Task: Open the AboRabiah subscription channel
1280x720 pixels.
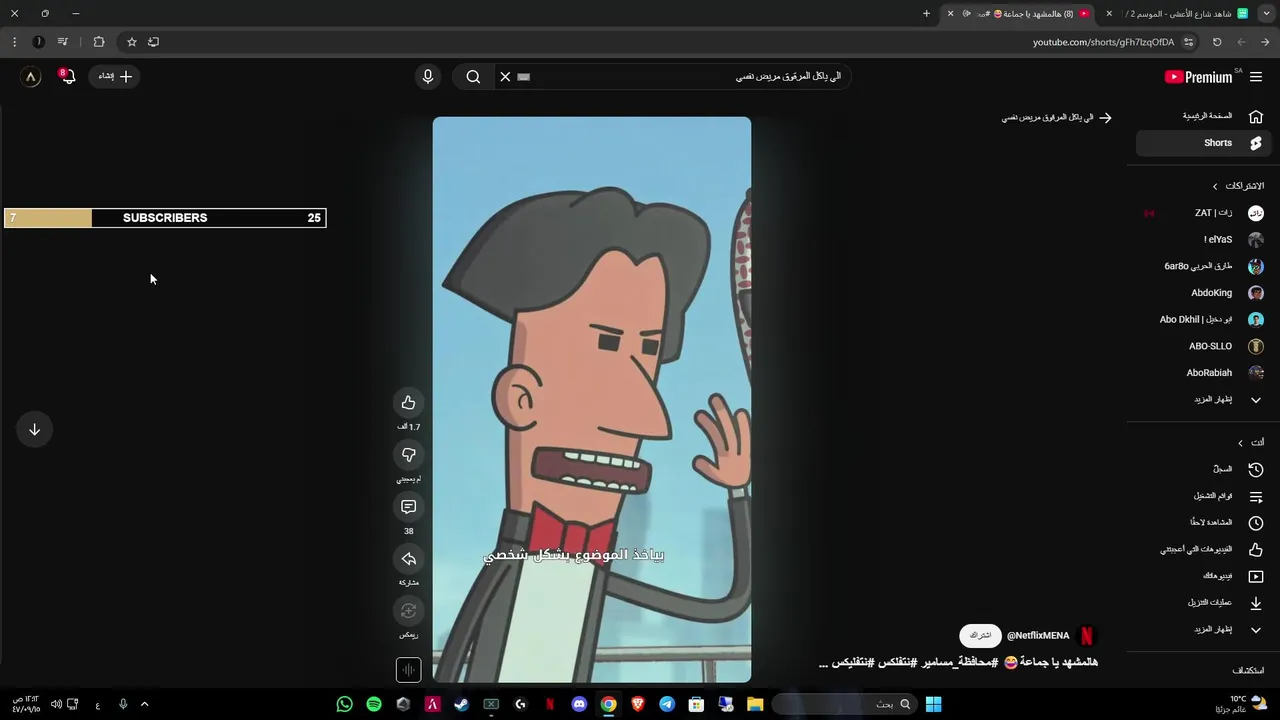Action: tap(1204, 373)
